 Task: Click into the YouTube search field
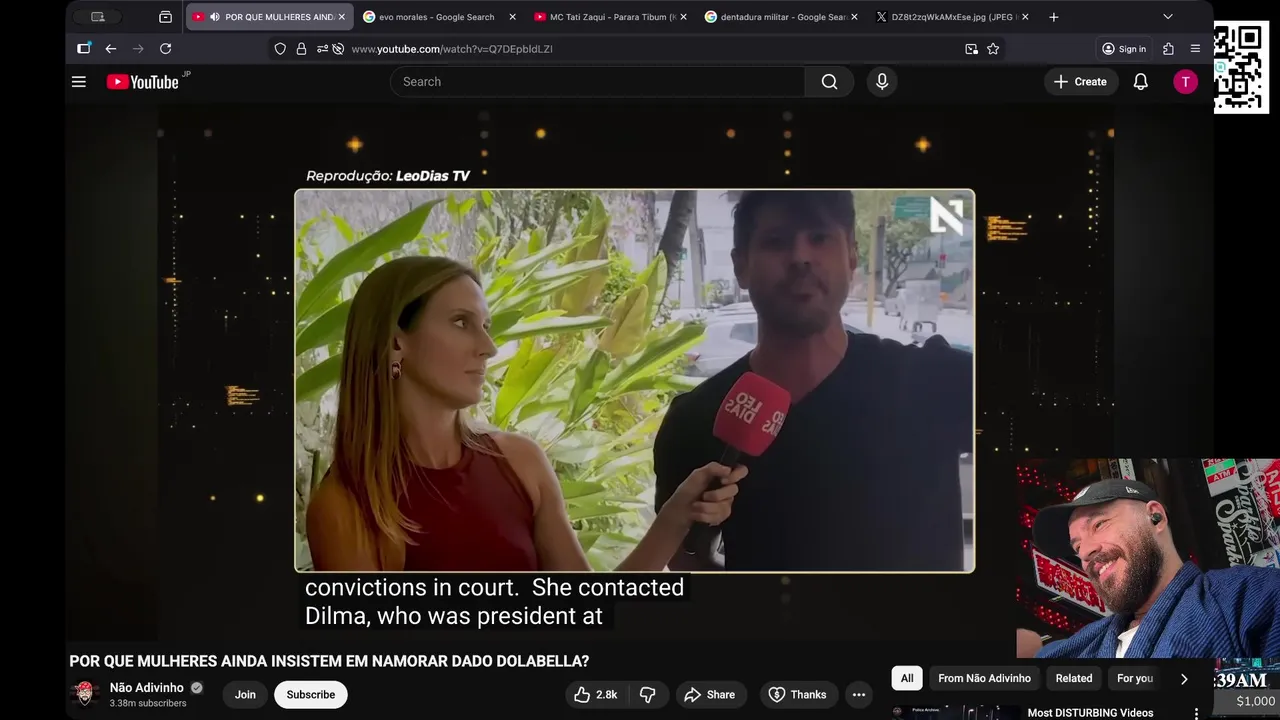click(x=597, y=82)
